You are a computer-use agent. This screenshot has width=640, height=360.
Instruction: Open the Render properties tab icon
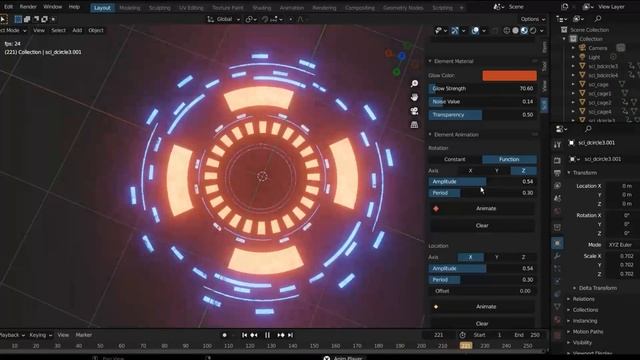point(557,160)
